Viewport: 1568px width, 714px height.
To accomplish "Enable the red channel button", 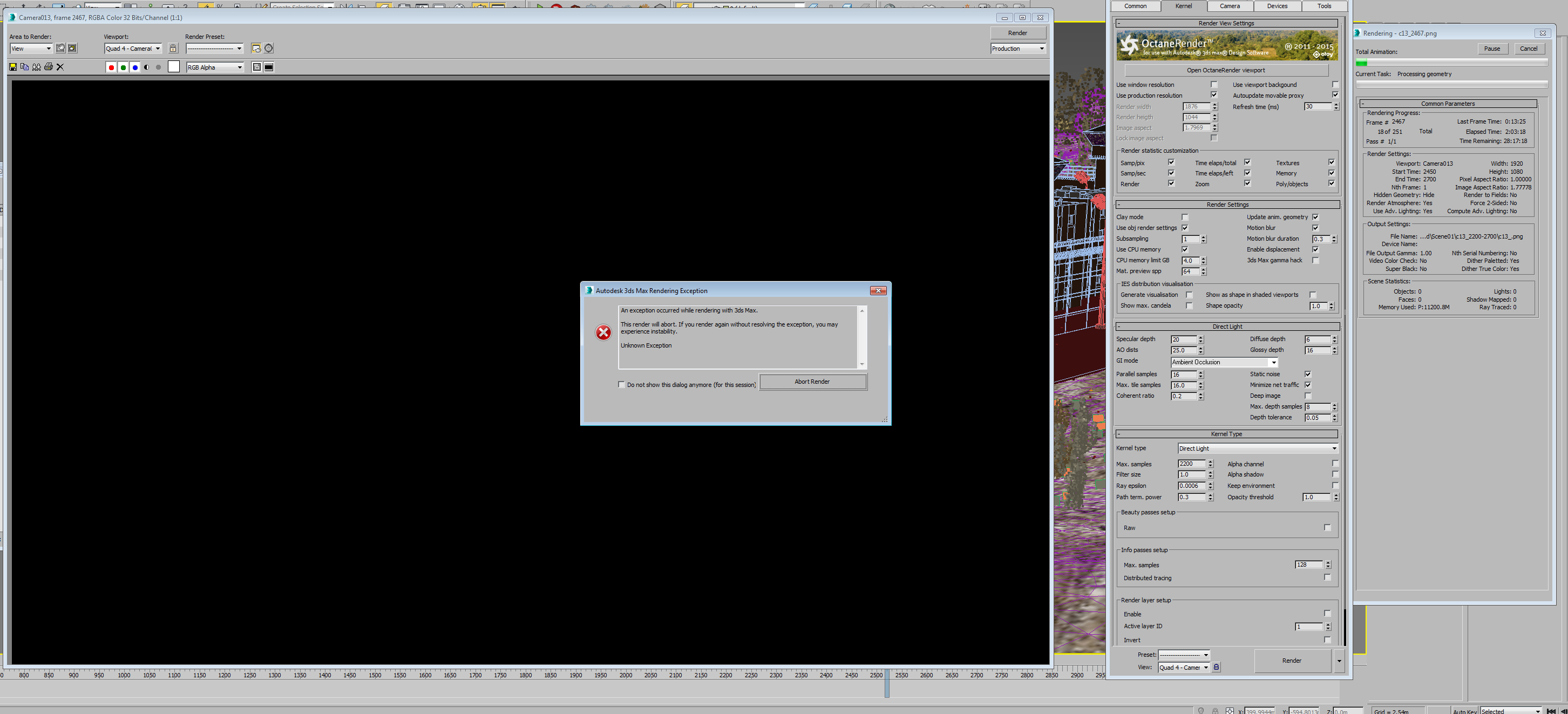I will coord(111,67).
